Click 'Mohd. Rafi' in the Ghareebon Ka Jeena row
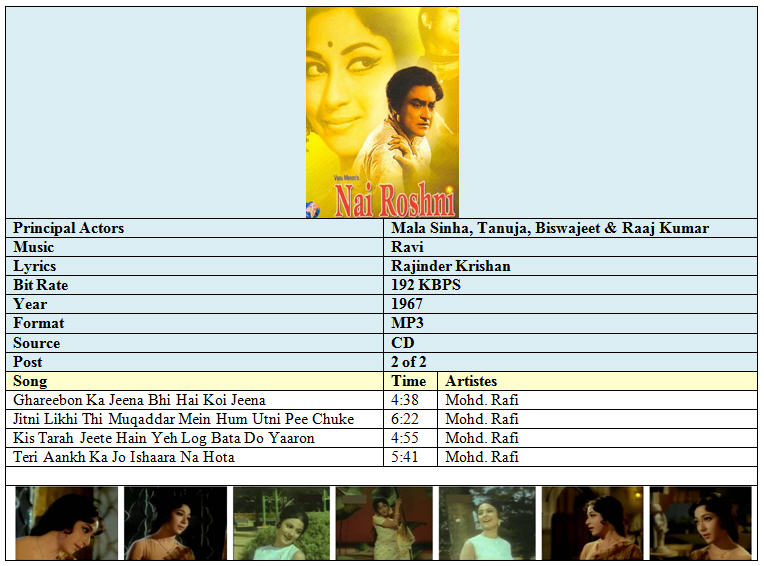This screenshot has height=566, width=764. point(482,400)
